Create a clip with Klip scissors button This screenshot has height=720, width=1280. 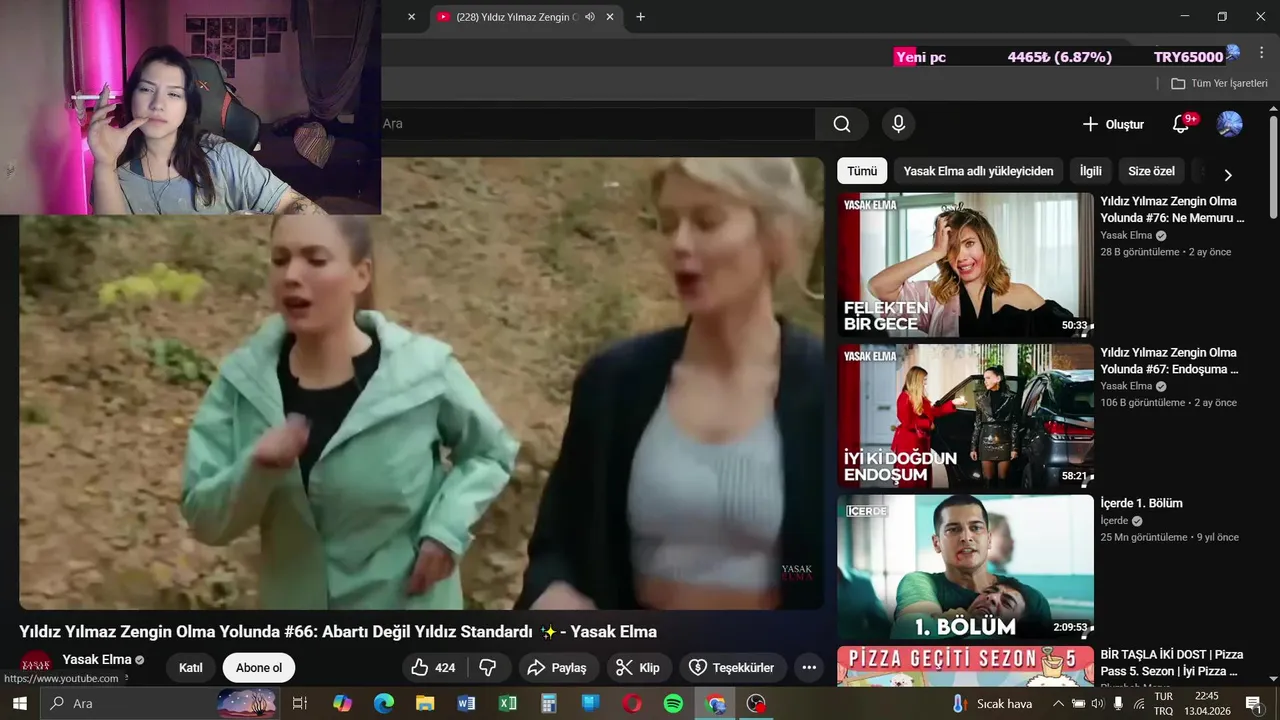[x=638, y=668]
